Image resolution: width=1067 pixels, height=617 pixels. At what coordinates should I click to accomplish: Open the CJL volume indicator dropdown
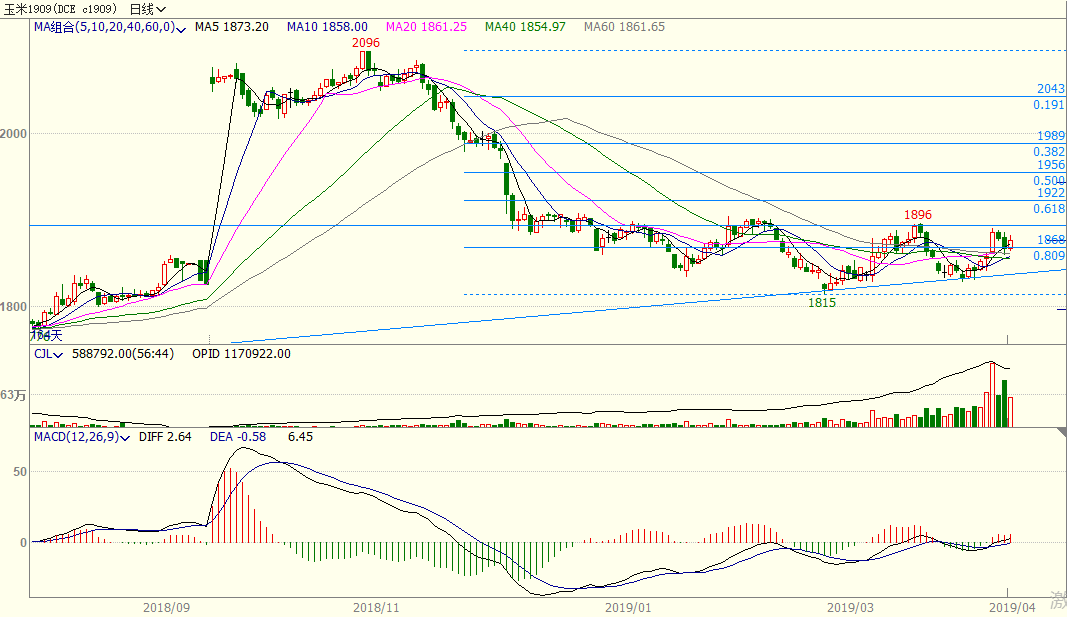click(56, 354)
